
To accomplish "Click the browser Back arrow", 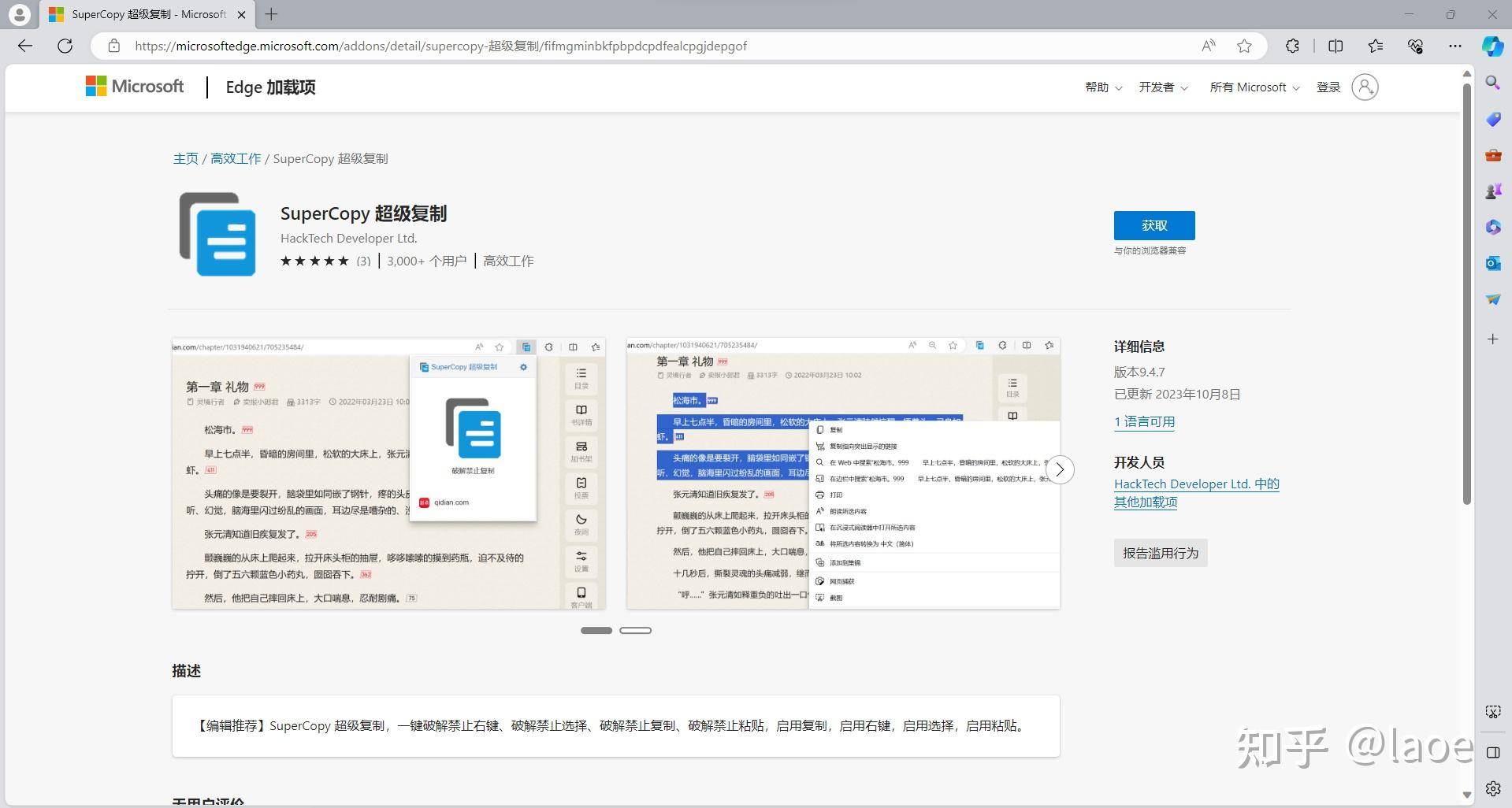I will coord(25,46).
